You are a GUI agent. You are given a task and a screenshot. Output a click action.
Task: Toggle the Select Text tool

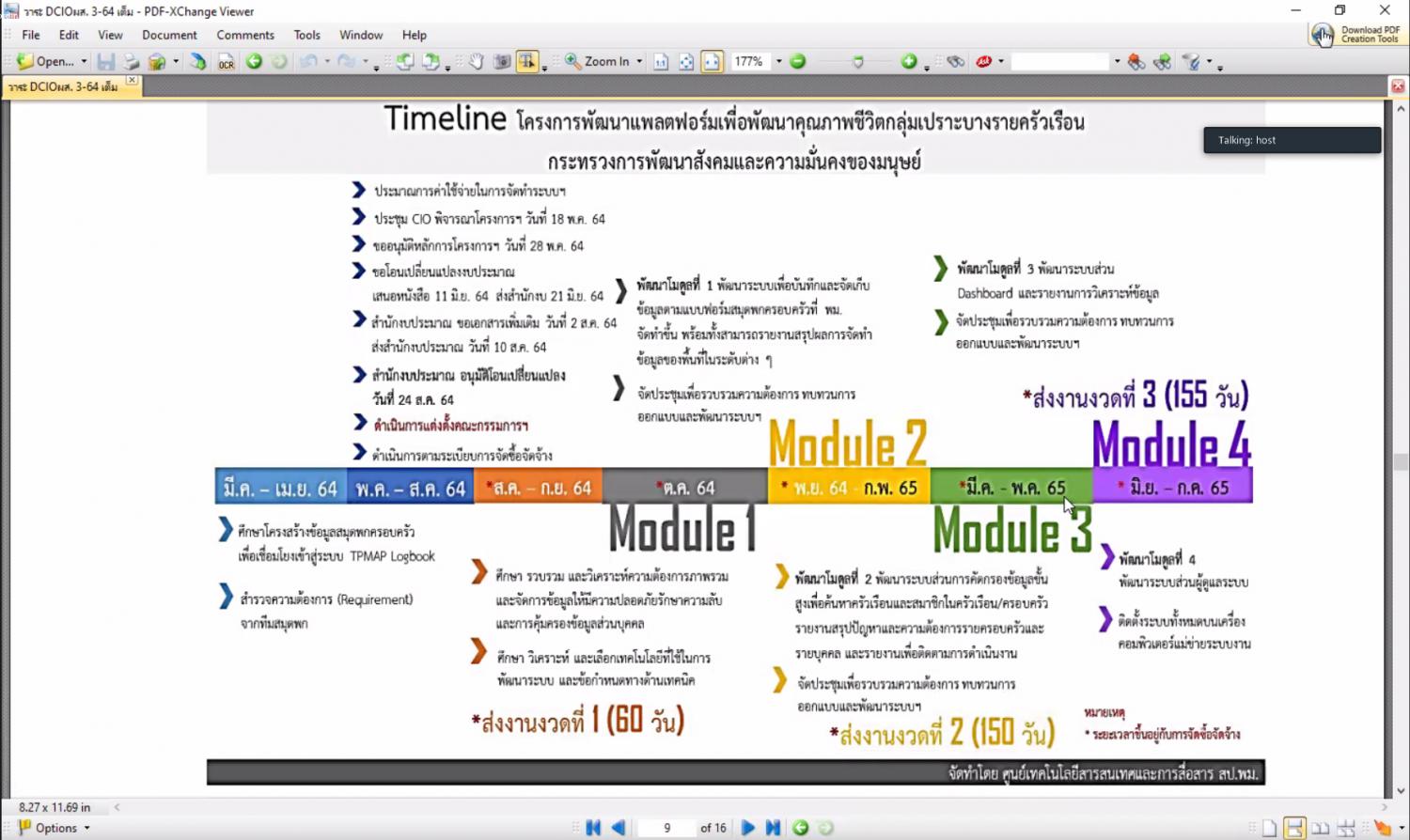pos(527,61)
